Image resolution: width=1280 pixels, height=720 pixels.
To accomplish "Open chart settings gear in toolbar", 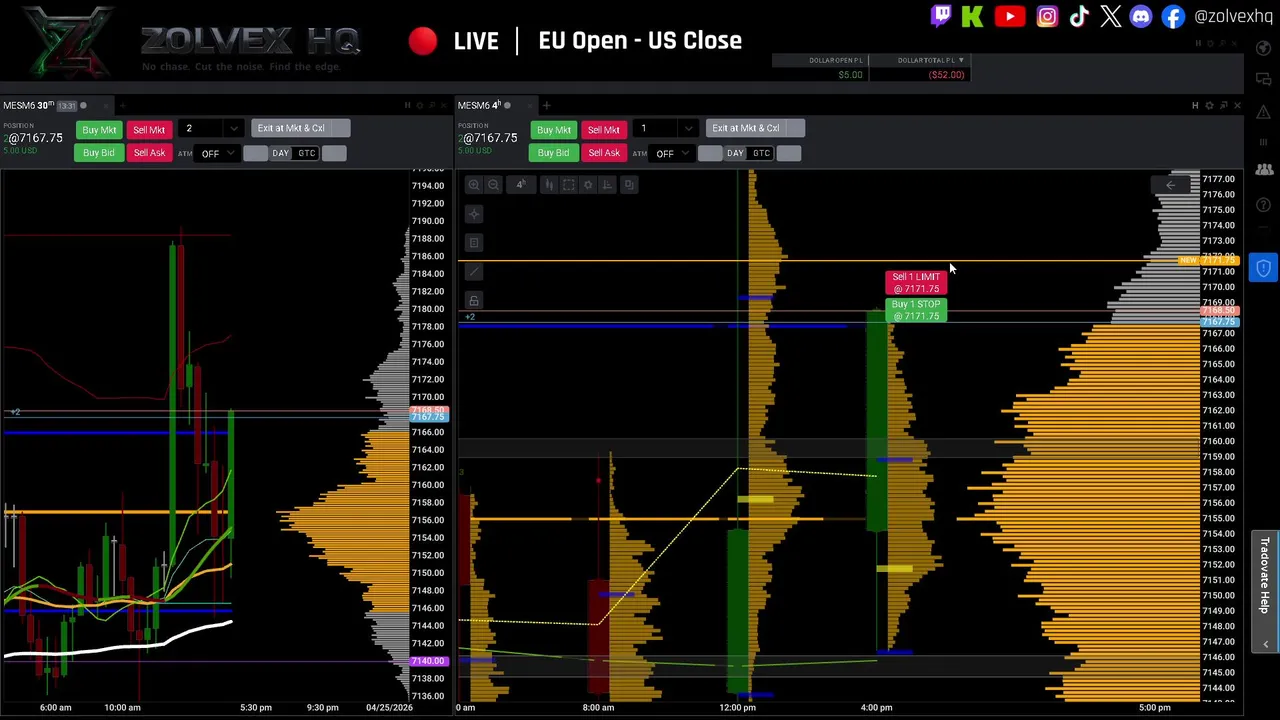I will point(588,185).
